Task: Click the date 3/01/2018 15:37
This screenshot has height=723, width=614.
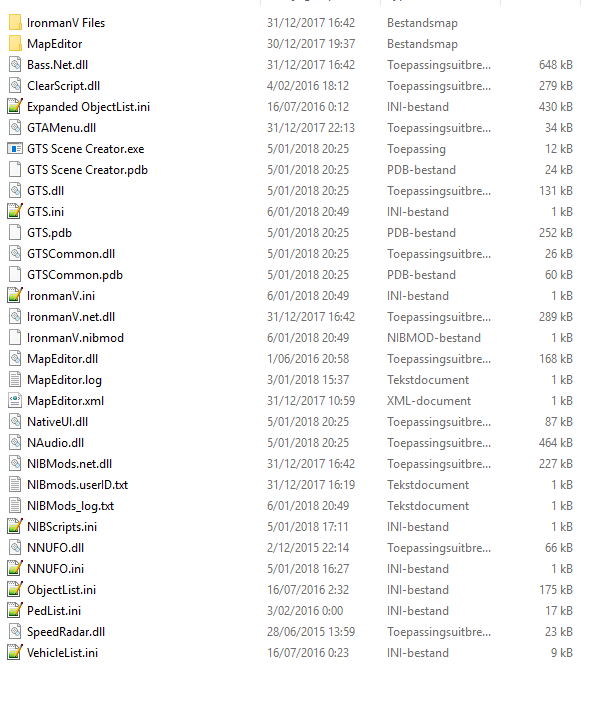Action: [x=308, y=379]
